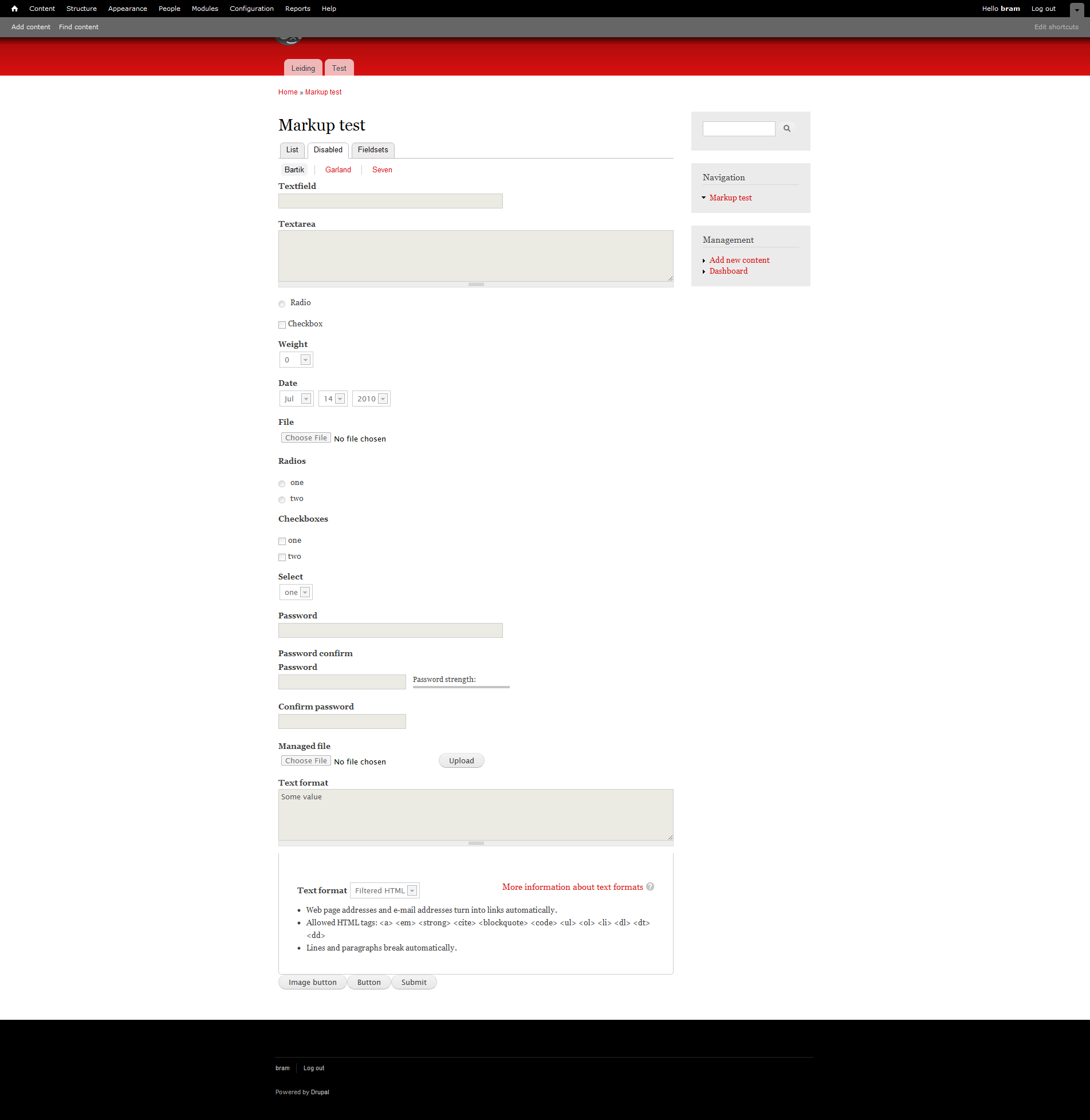Click the Upload button for Managed file
This screenshot has height=1120, width=1090.
[x=461, y=760]
